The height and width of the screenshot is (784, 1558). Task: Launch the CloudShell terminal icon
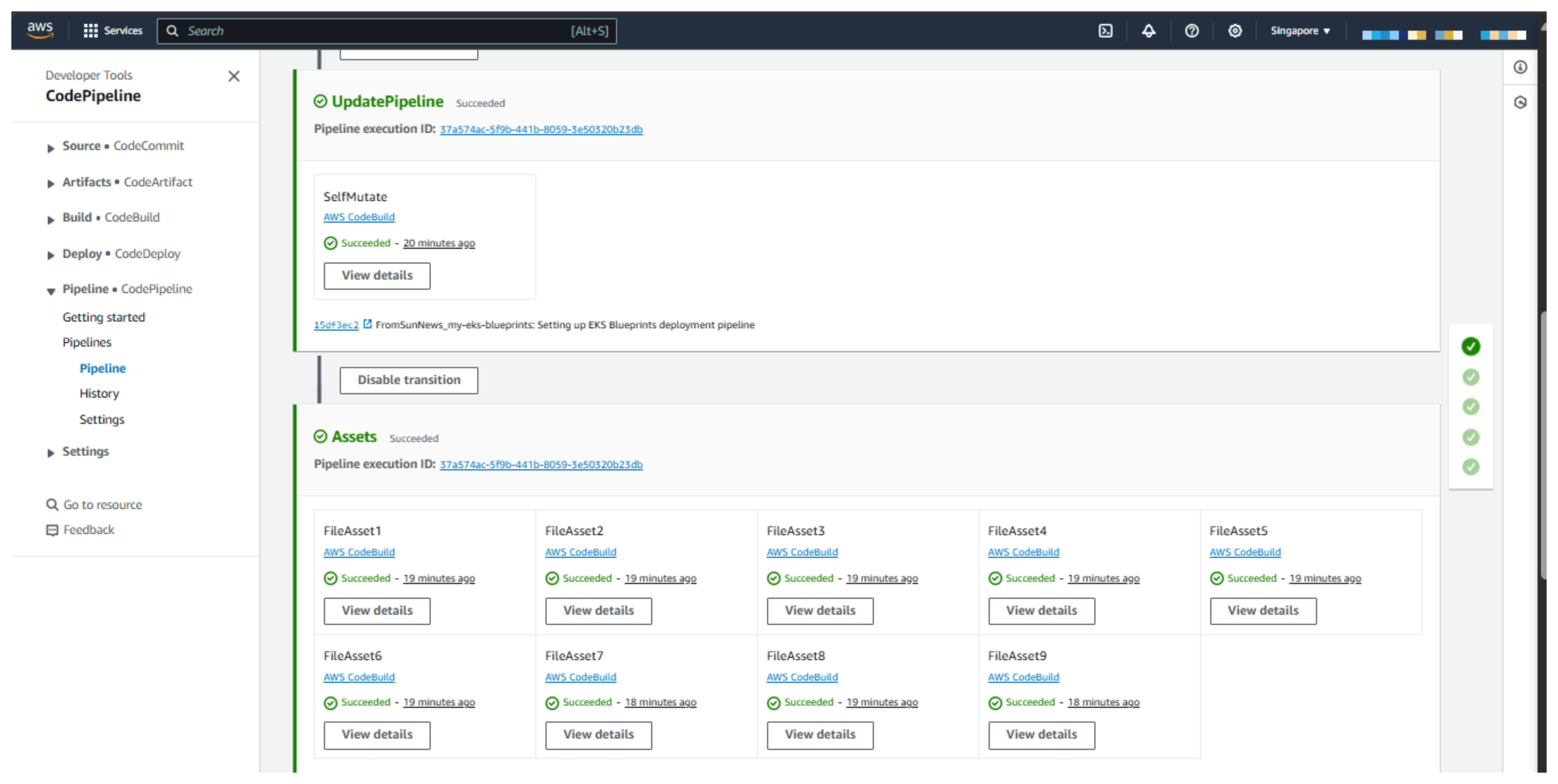click(x=1106, y=31)
